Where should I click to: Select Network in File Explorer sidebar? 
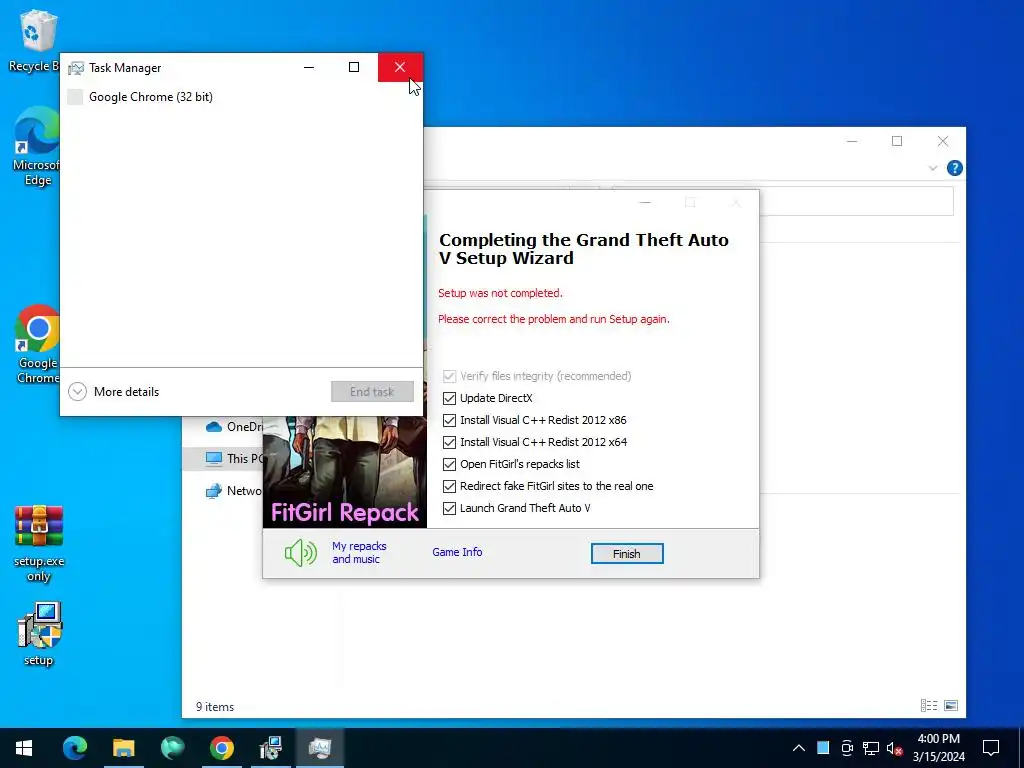point(234,490)
